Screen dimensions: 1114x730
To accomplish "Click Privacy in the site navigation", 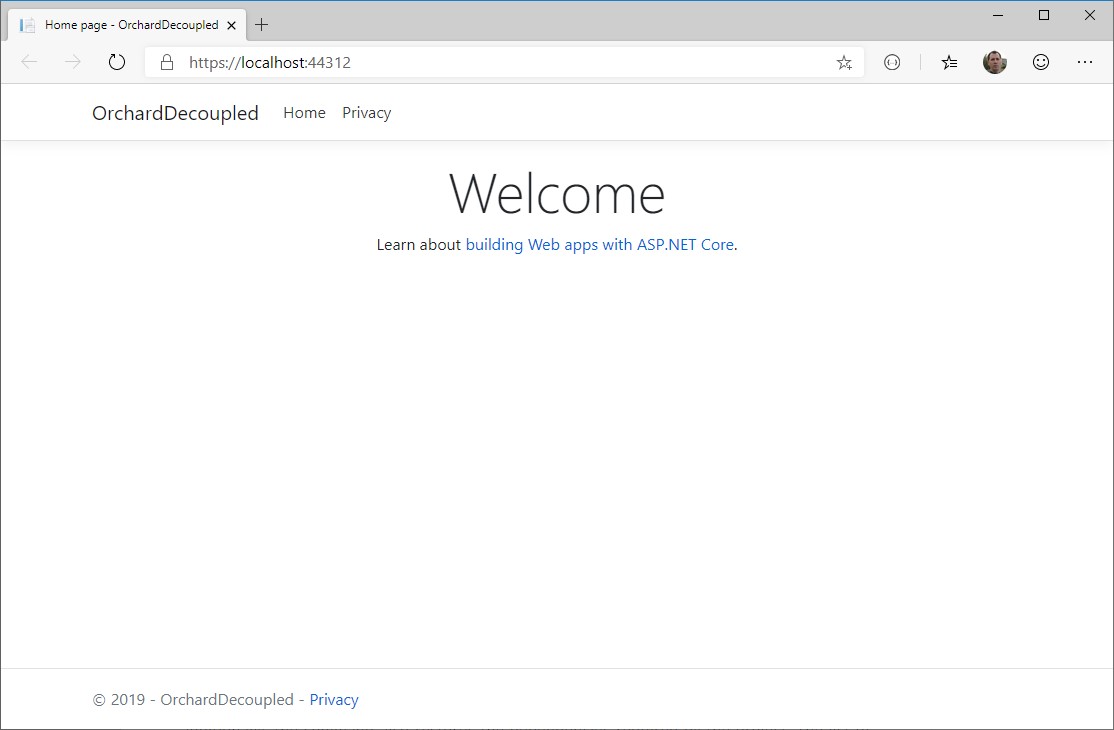I will (366, 112).
